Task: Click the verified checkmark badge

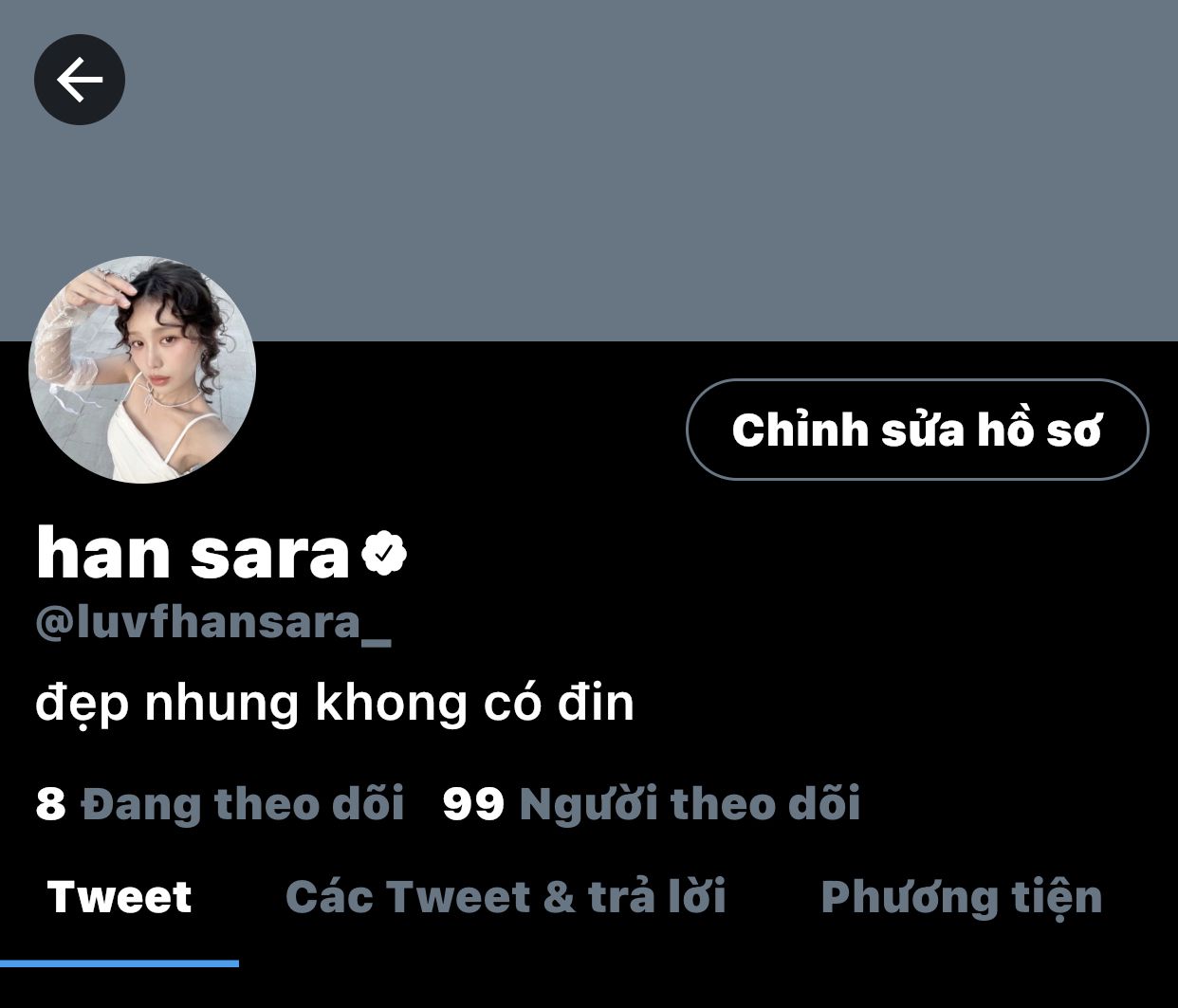Action: [384, 554]
